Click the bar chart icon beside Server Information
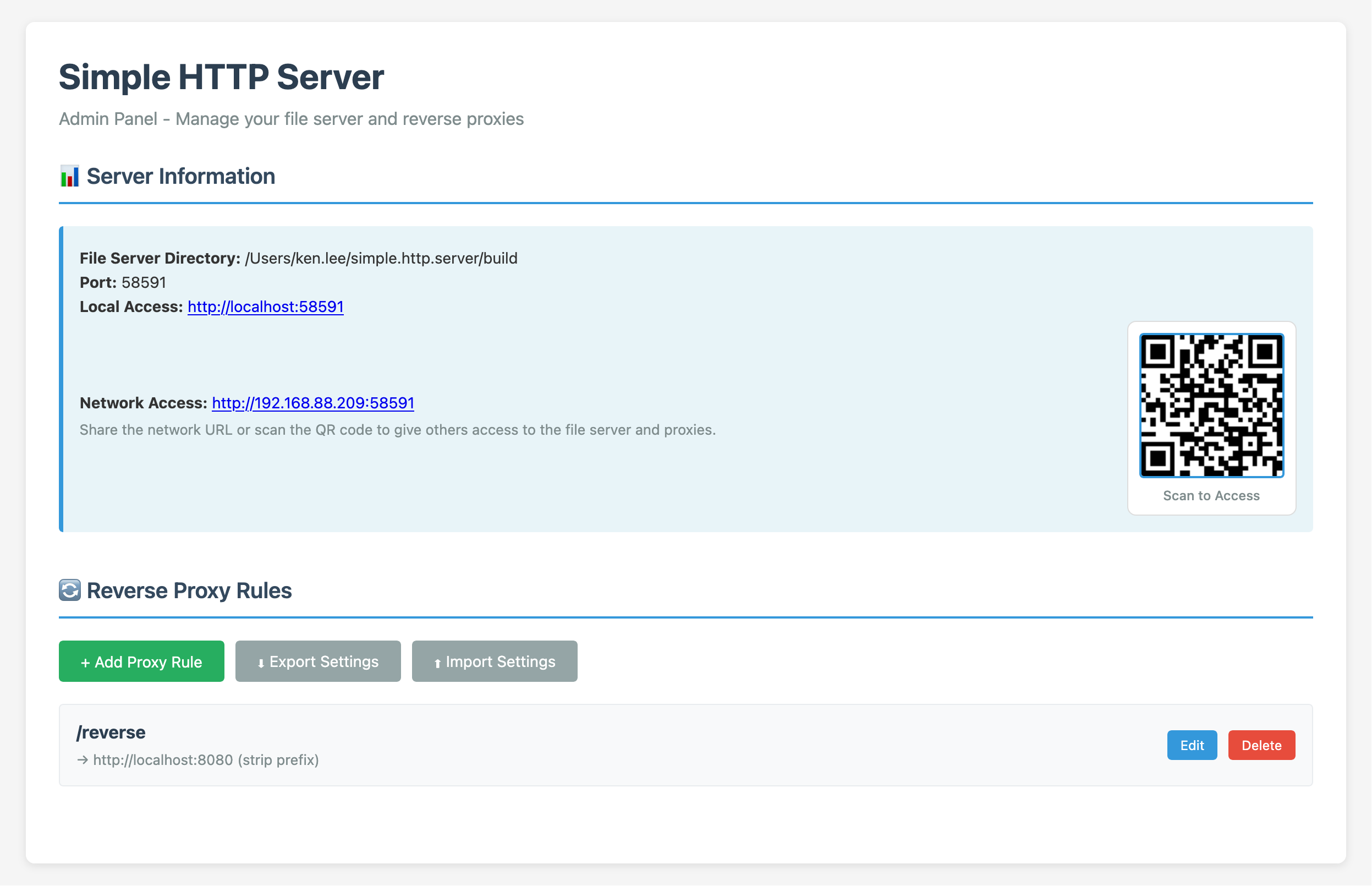 tap(69, 177)
